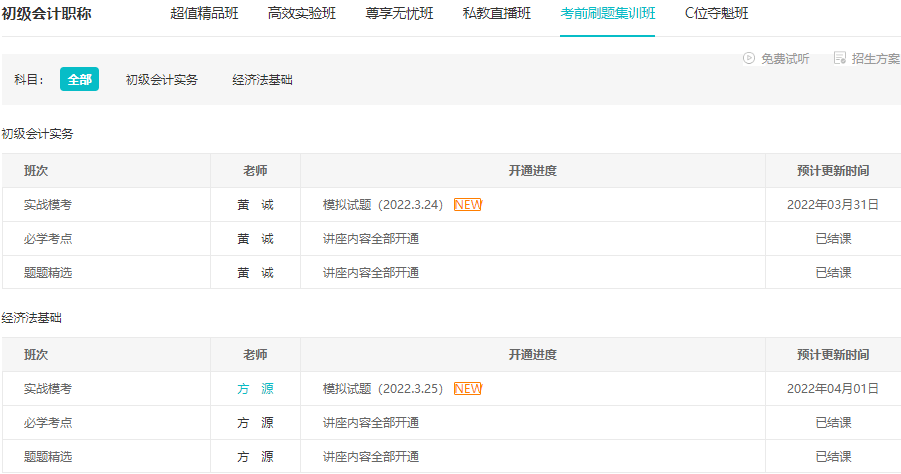The image size is (901, 474).
Task: Open the 高效实验班 tab
Action: (302, 14)
